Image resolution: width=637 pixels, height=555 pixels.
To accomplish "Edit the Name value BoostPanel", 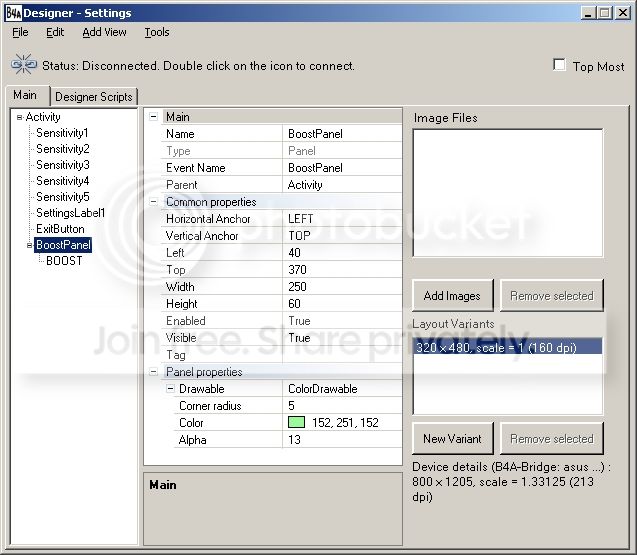I will point(342,134).
